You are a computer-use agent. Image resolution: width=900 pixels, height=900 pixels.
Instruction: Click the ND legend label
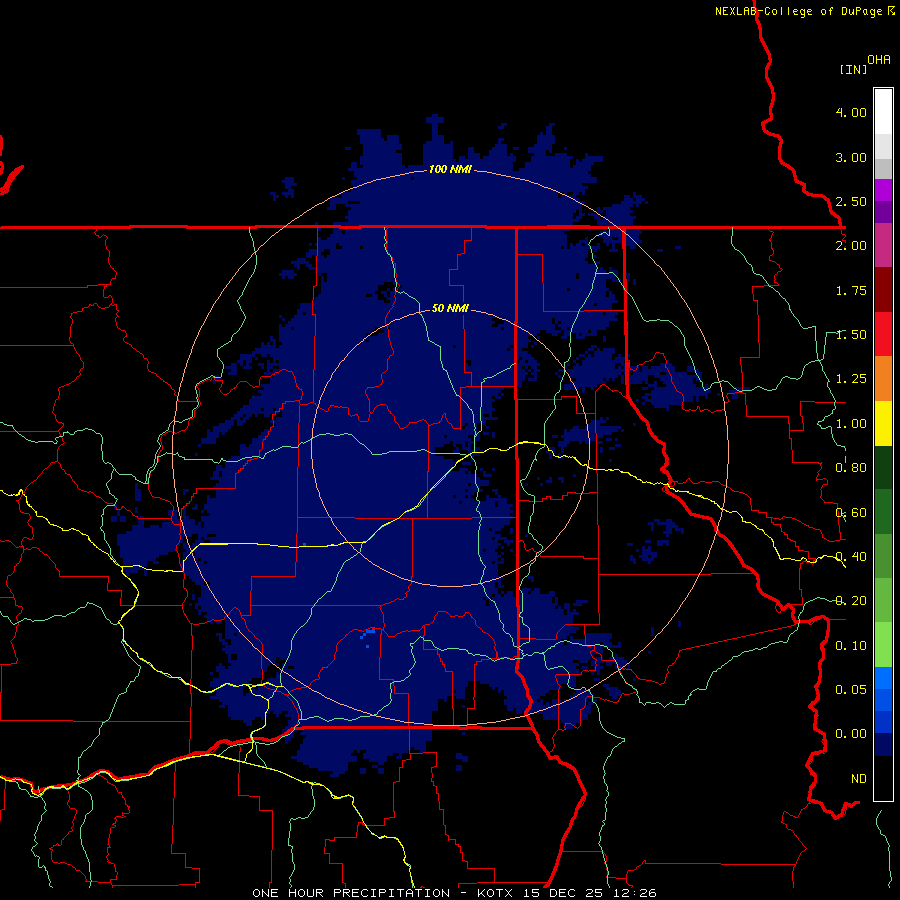tap(859, 779)
